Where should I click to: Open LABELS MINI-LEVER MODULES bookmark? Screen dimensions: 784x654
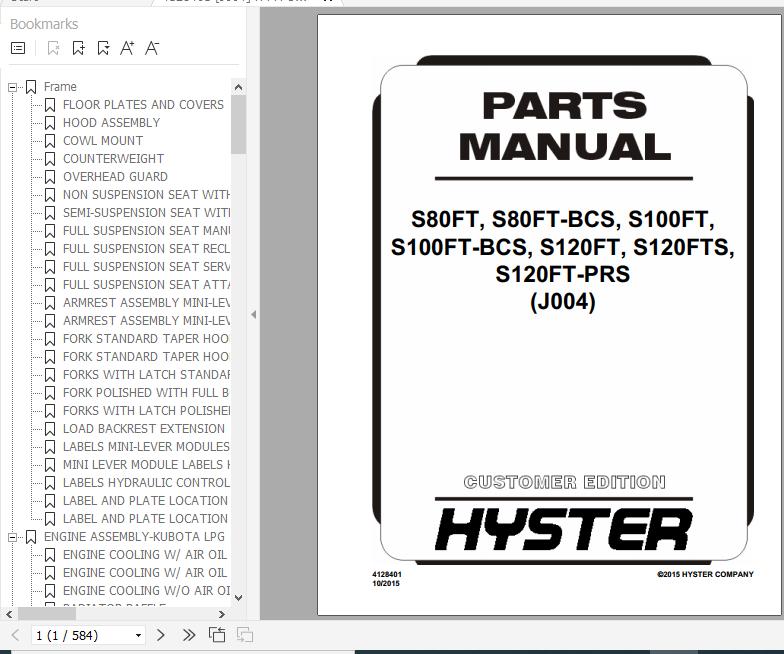[146, 446]
